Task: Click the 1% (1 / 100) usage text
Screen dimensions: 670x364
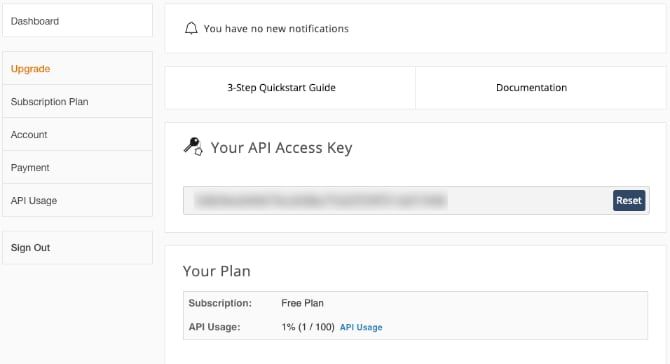Action: pyautogui.click(x=308, y=327)
